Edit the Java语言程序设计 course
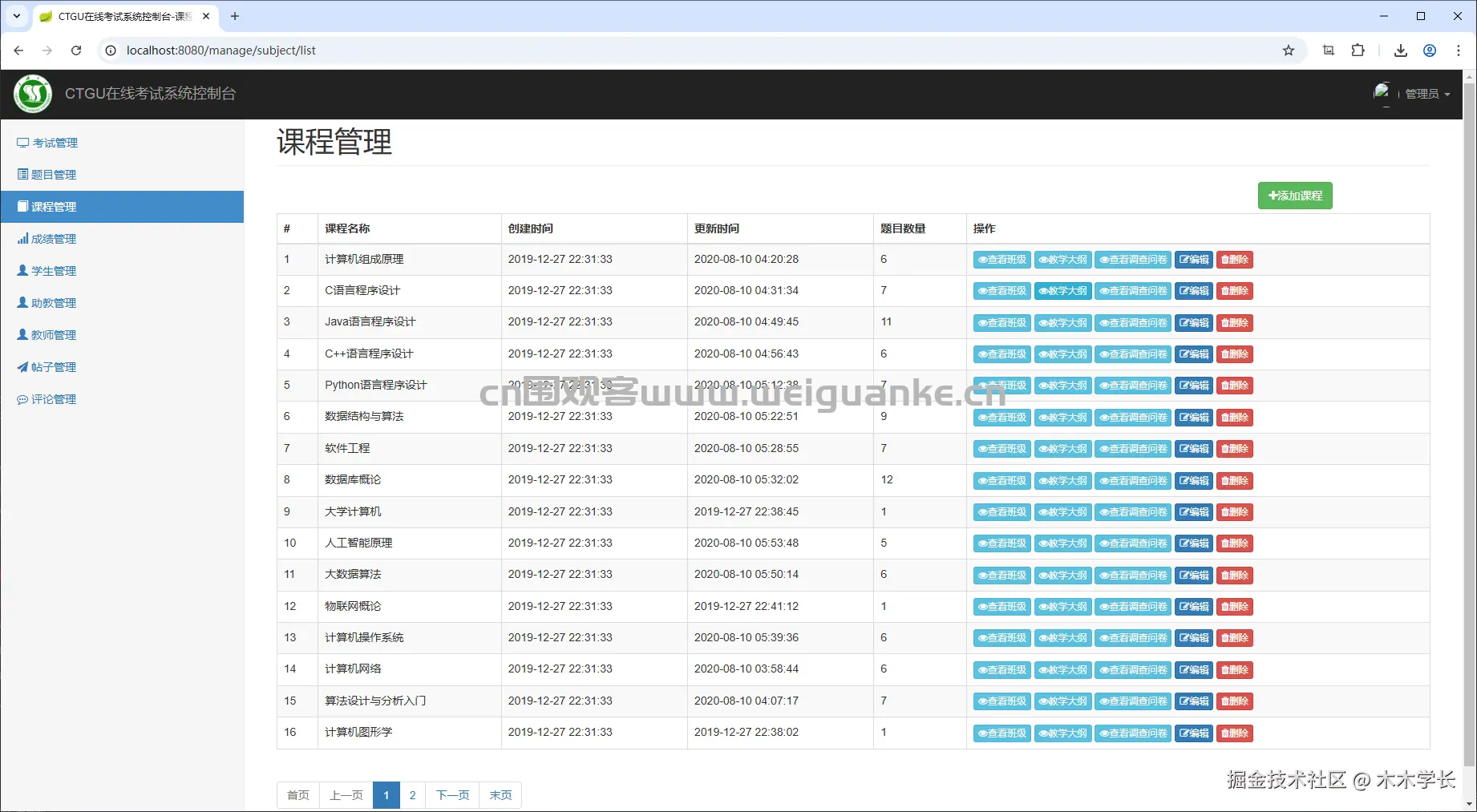Image resolution: width=1477 pixels, height=812 pixels. pos(1194,323)
